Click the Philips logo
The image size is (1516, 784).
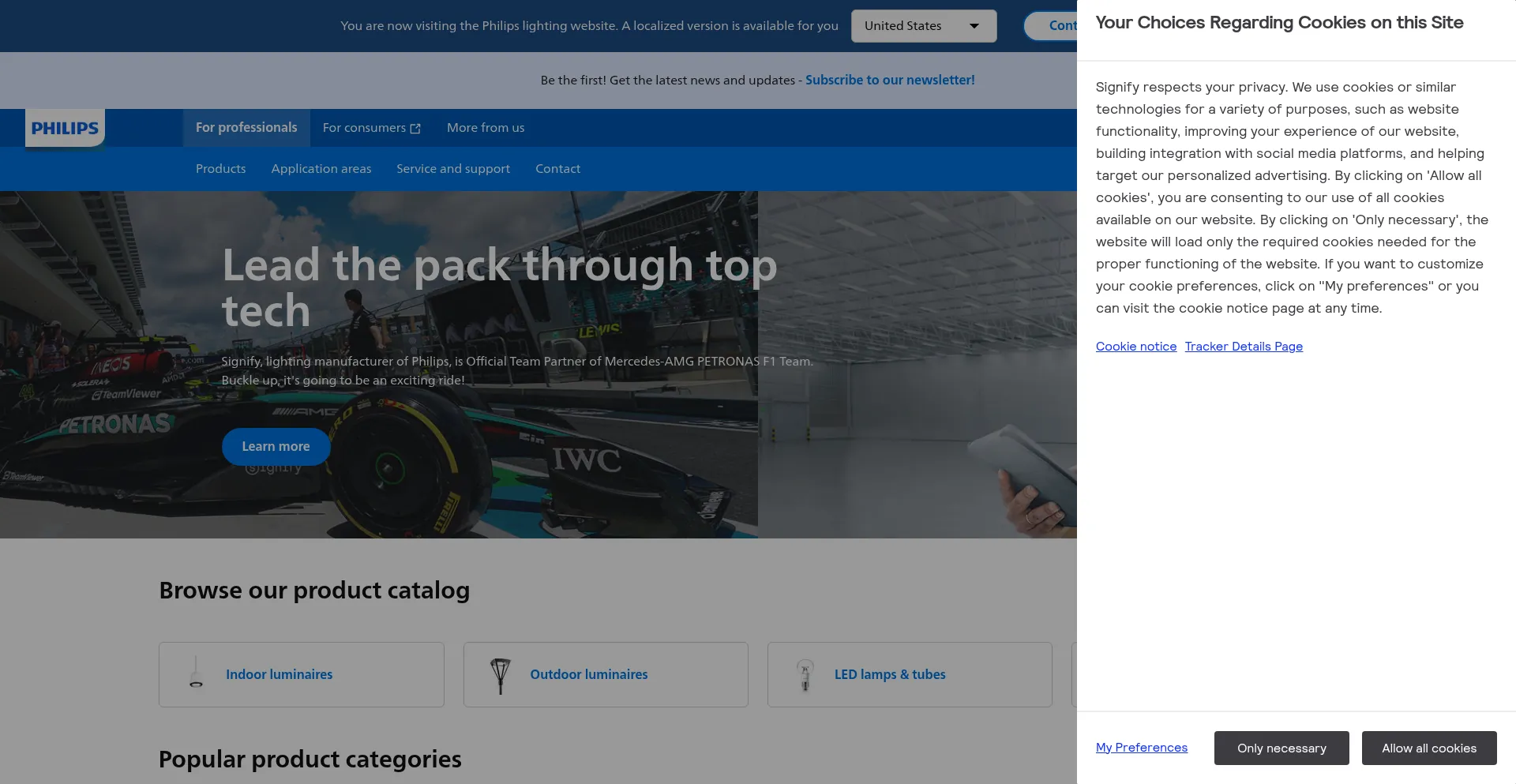tap(65, 128)
